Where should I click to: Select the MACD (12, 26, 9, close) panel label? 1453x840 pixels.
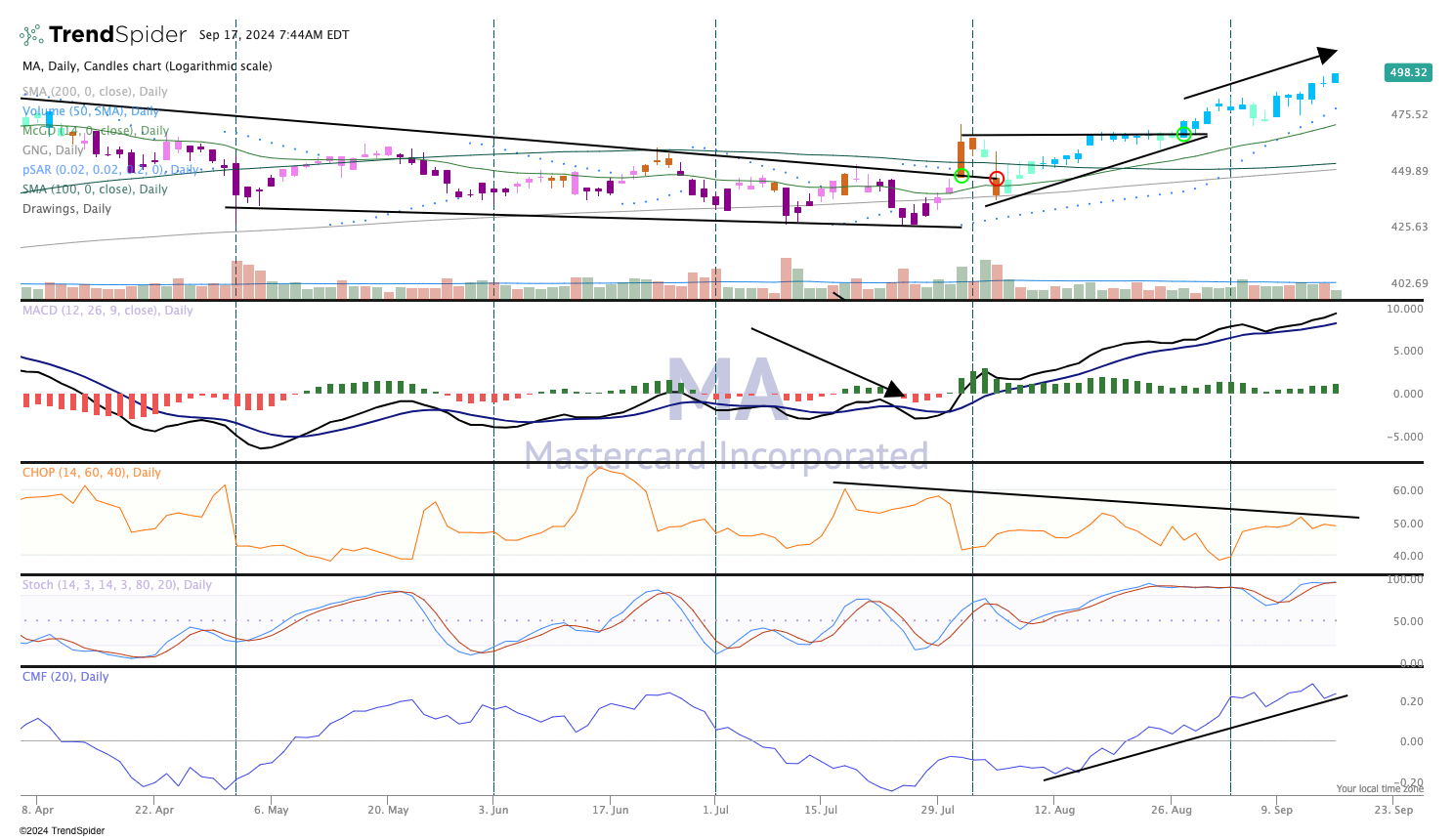click(x=107, y=311)
